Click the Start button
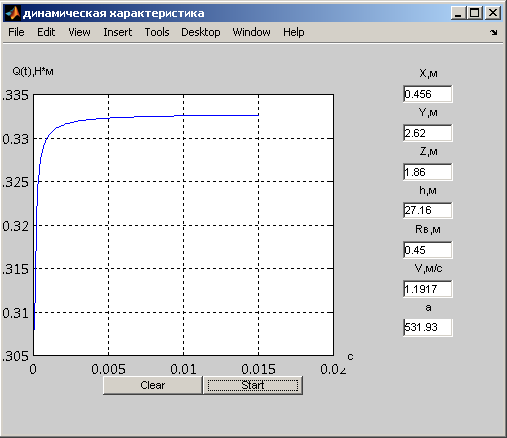The width and height of the screenshot is (507, 438). [x=253, y=385]
